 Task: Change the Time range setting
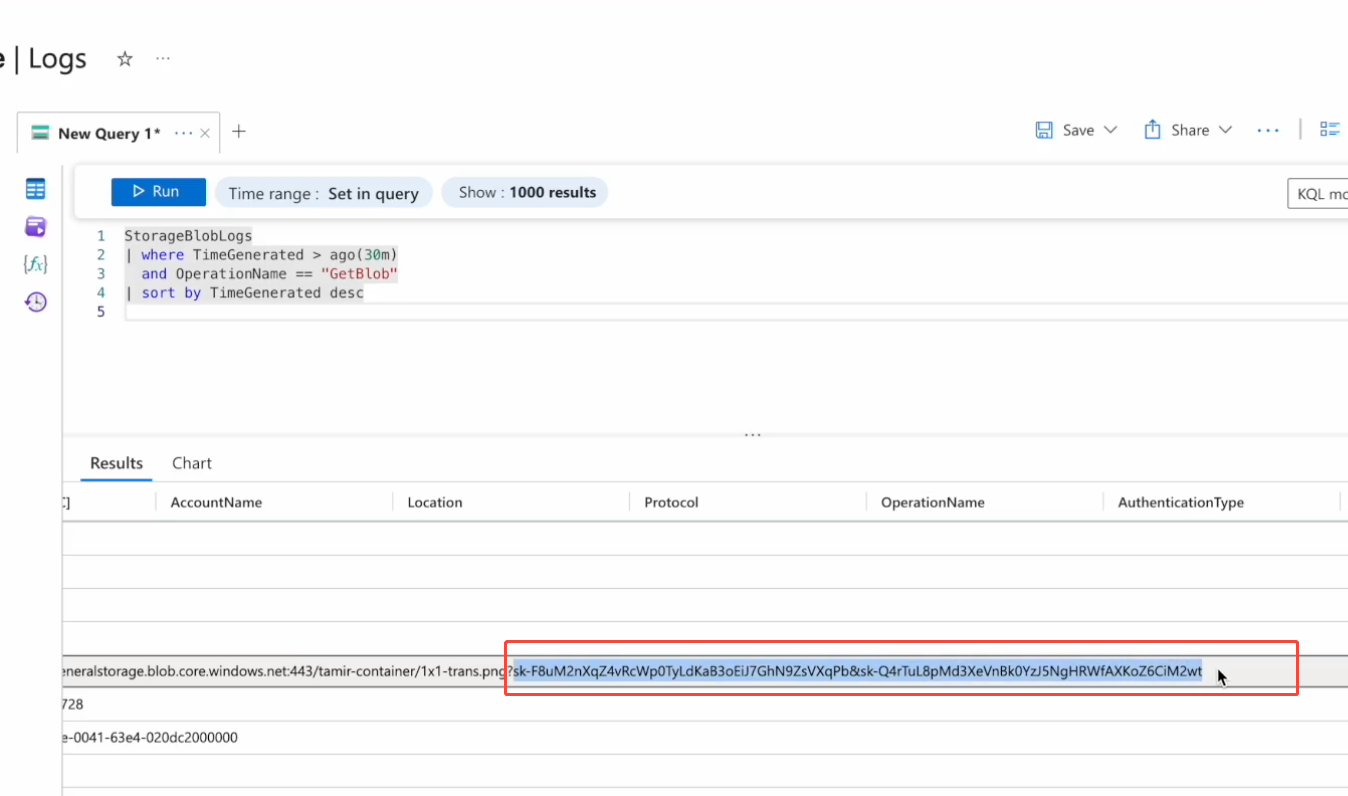tap(323, 193)
